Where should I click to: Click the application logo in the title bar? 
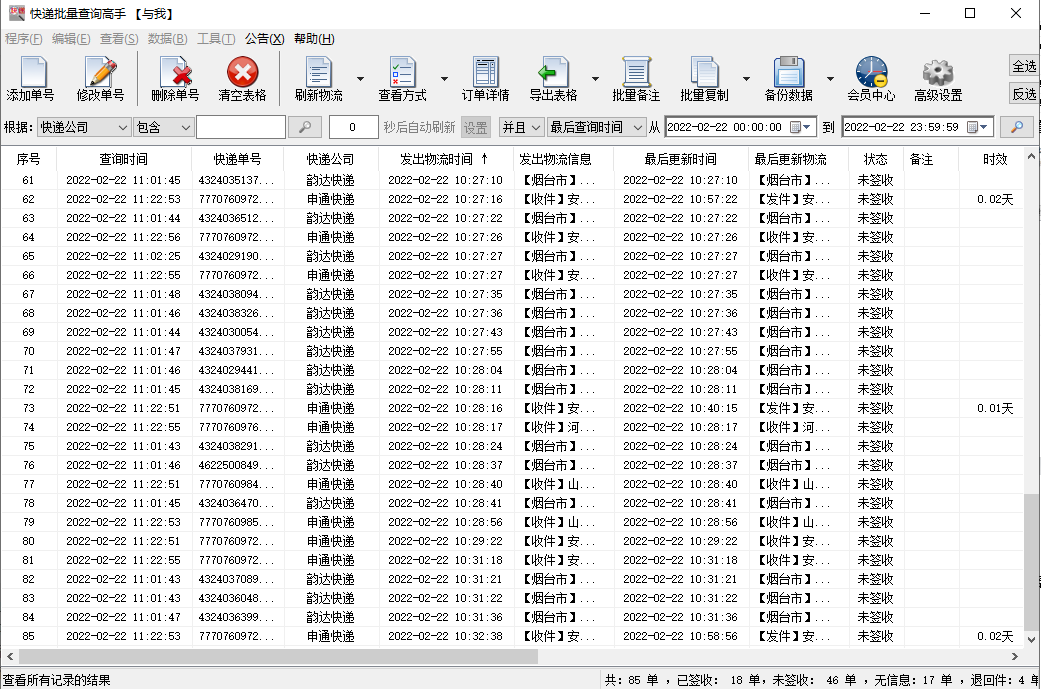(x=17, y=13)
